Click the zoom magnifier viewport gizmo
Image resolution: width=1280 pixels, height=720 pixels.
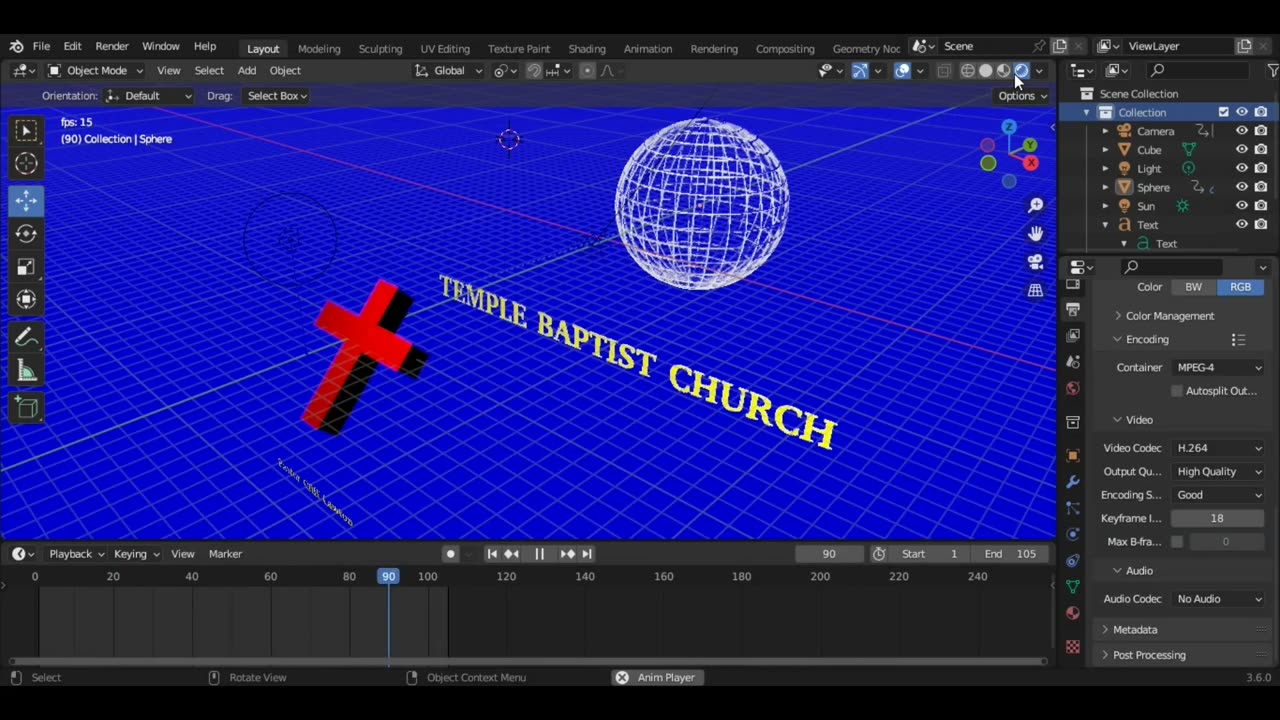coord(1035,205)
